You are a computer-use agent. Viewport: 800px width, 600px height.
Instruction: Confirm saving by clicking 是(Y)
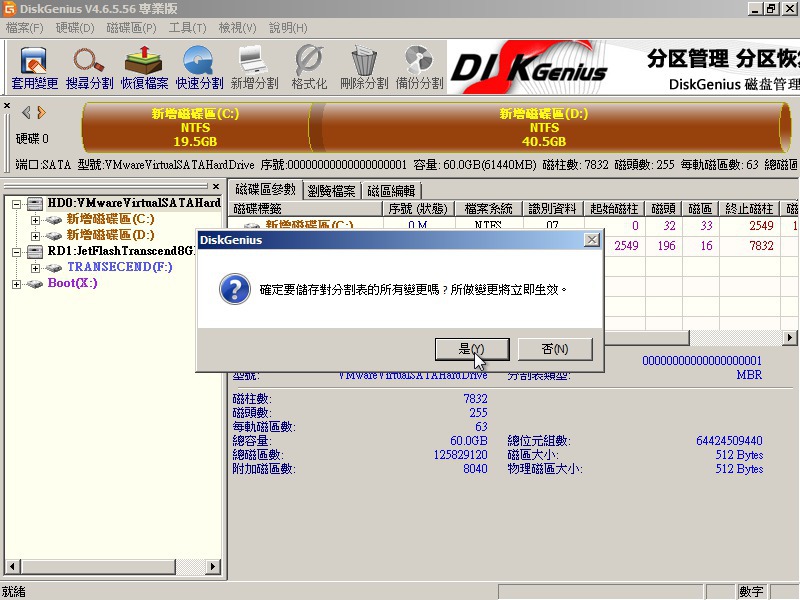(472, 349)
